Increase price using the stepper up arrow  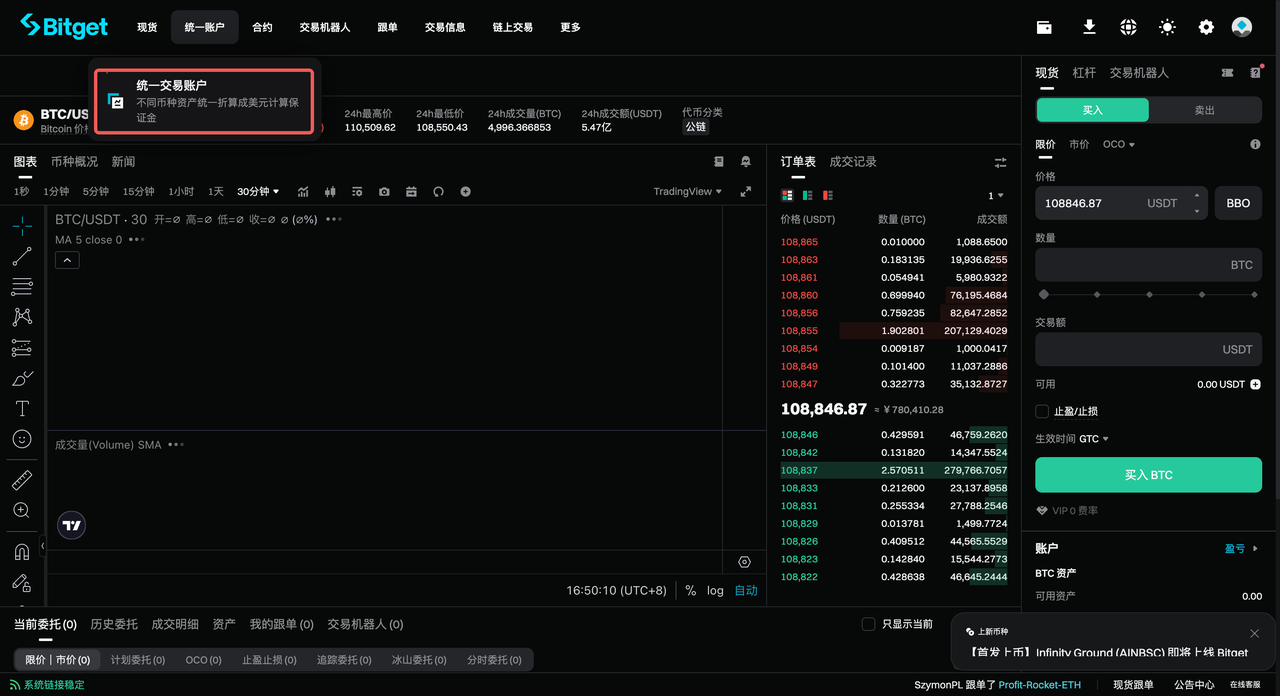tap(1197, 196)
